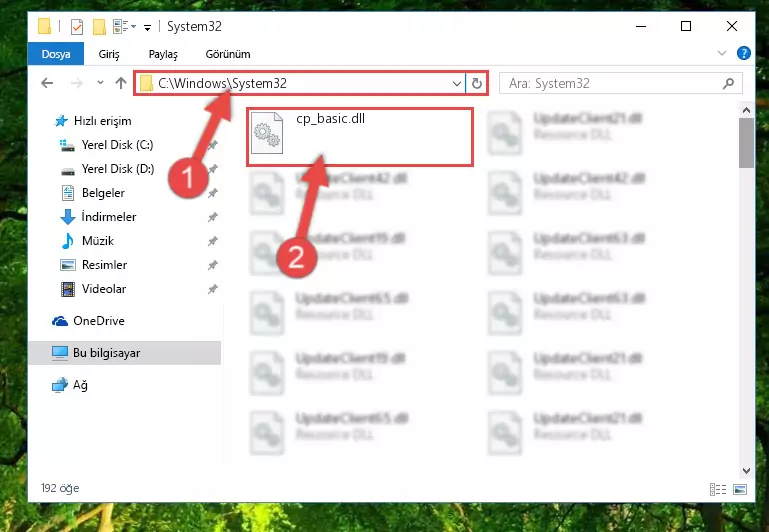Open the Görünüm ribbon tab

coord(228,54)
